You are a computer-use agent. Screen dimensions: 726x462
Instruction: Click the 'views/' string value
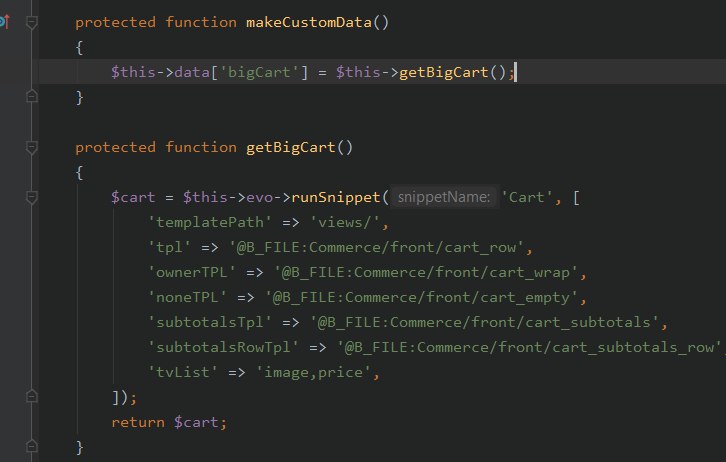click(x=345, y=222)
